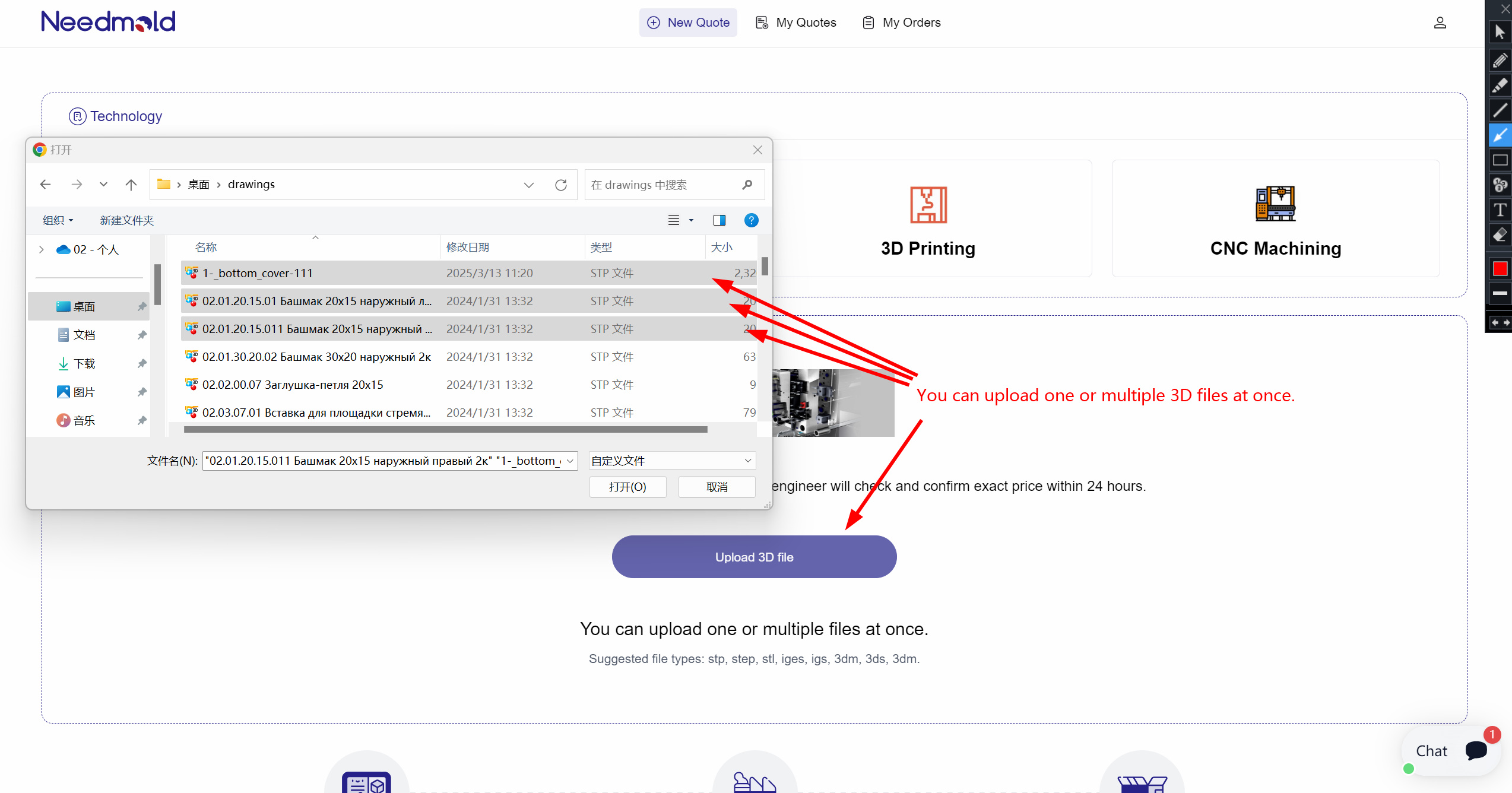The width and height of the screenshot is (1512, 793).
Task: Click the user account profile icon
Action: pos(1440,23)
